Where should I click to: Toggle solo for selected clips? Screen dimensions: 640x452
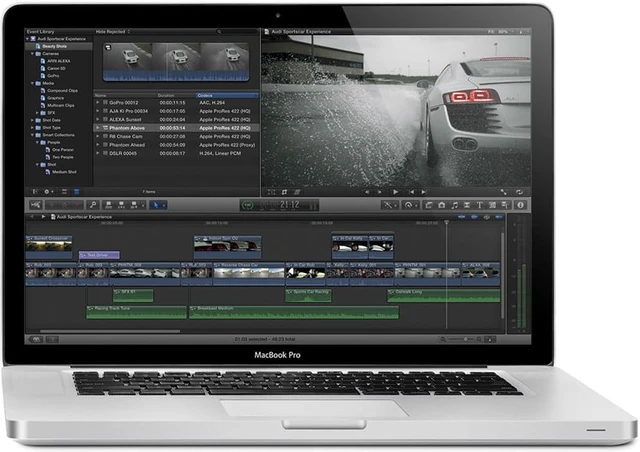[487, 217]
